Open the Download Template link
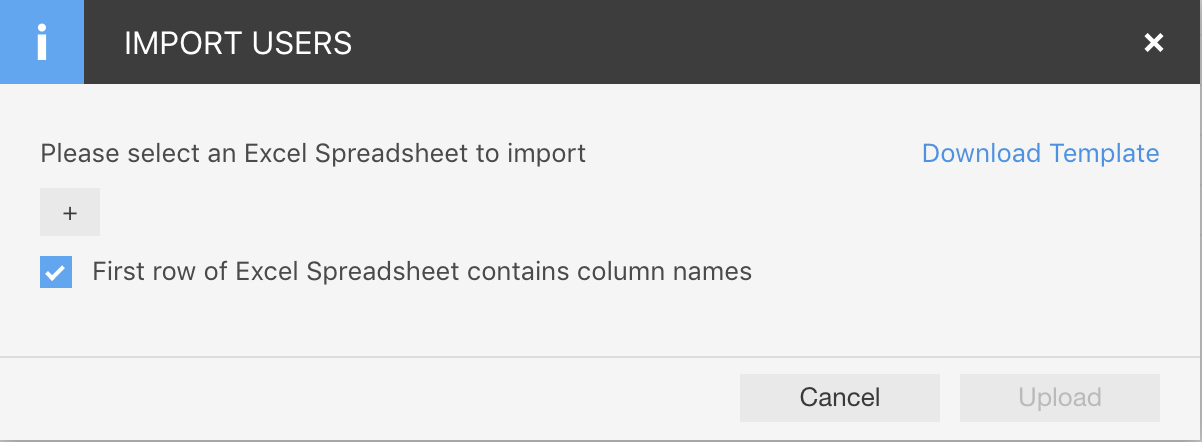The height and width of the screenshot is (442, 1202). [1040, 153]
